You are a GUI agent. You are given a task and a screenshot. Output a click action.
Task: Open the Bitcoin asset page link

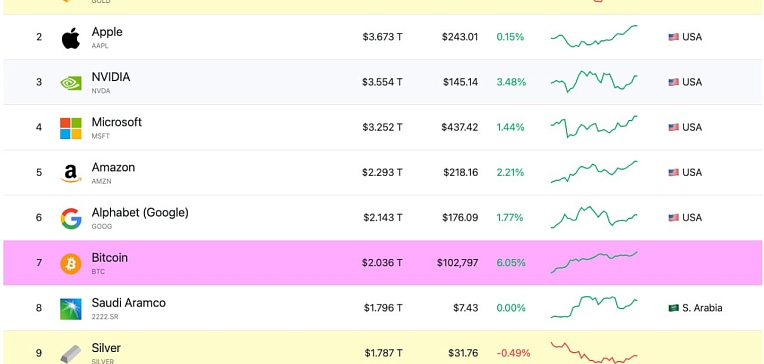point(110,257)
